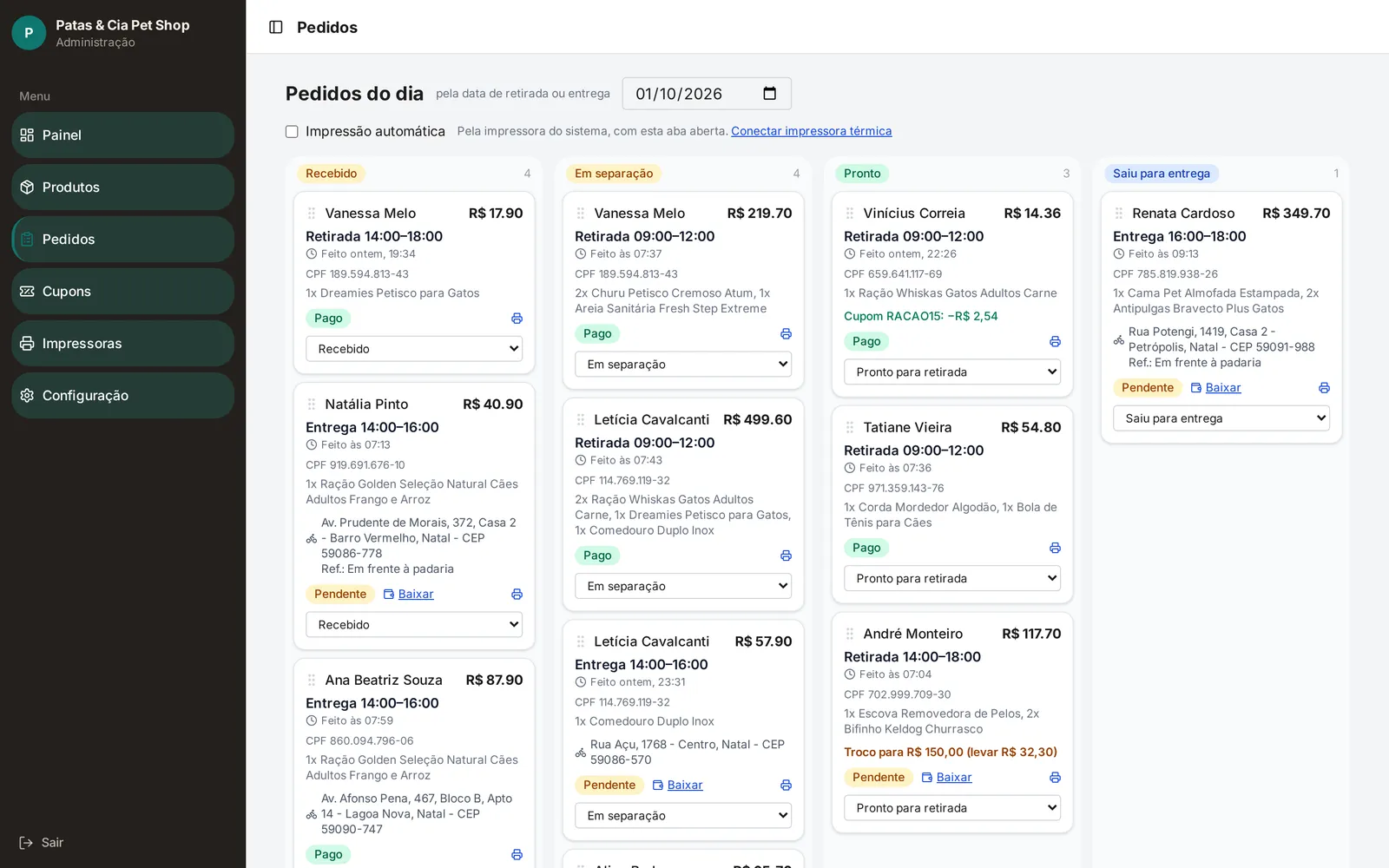Image resolution: width=1389 pixels, height=868 pixels.
Task: Open status dropdown for Letícia Cavalcanti R$ 499.60
Action: 683,586
